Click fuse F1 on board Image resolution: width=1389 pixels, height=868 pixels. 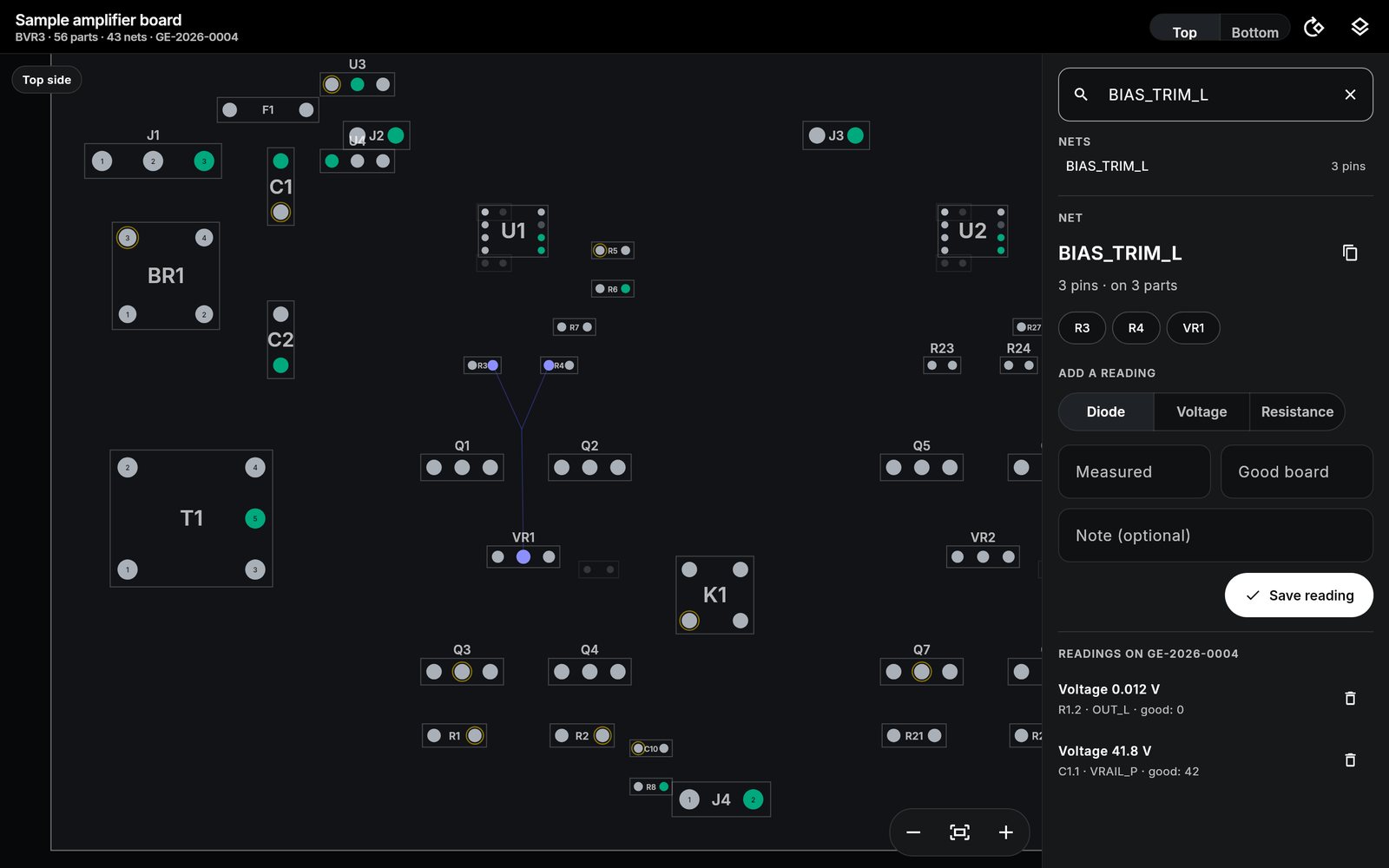pyautogui.click(x=268, y=109)
